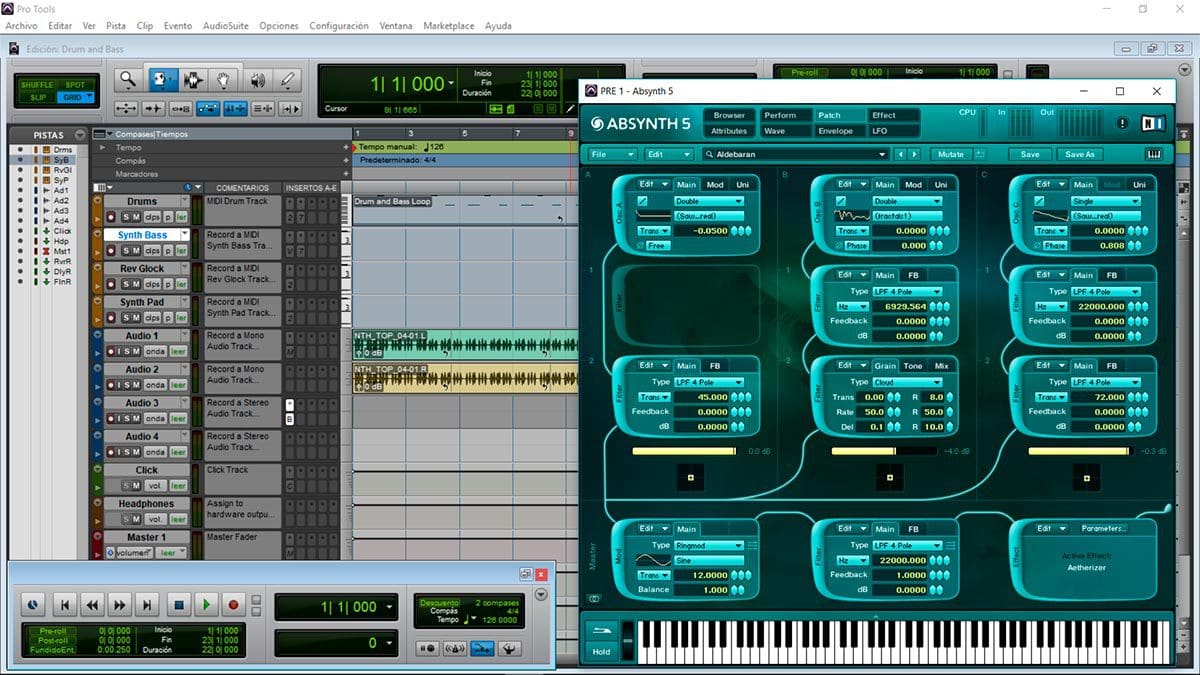Viewport: 1200px width, 675px height.
Task: Open the Absynth Edit dropdown in toolbar
Action: coord(668,154)
